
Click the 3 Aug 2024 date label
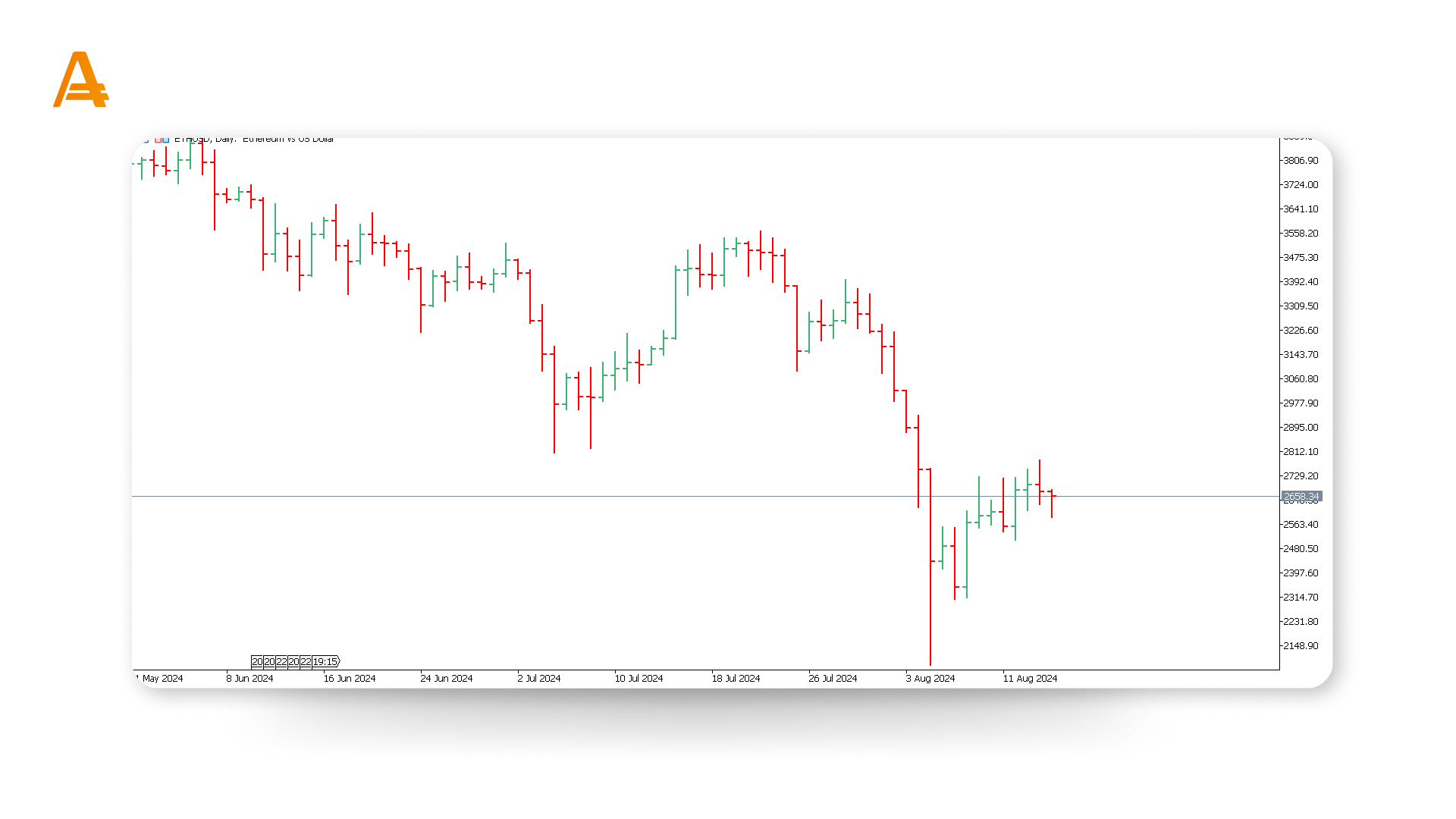coord(930,679)
